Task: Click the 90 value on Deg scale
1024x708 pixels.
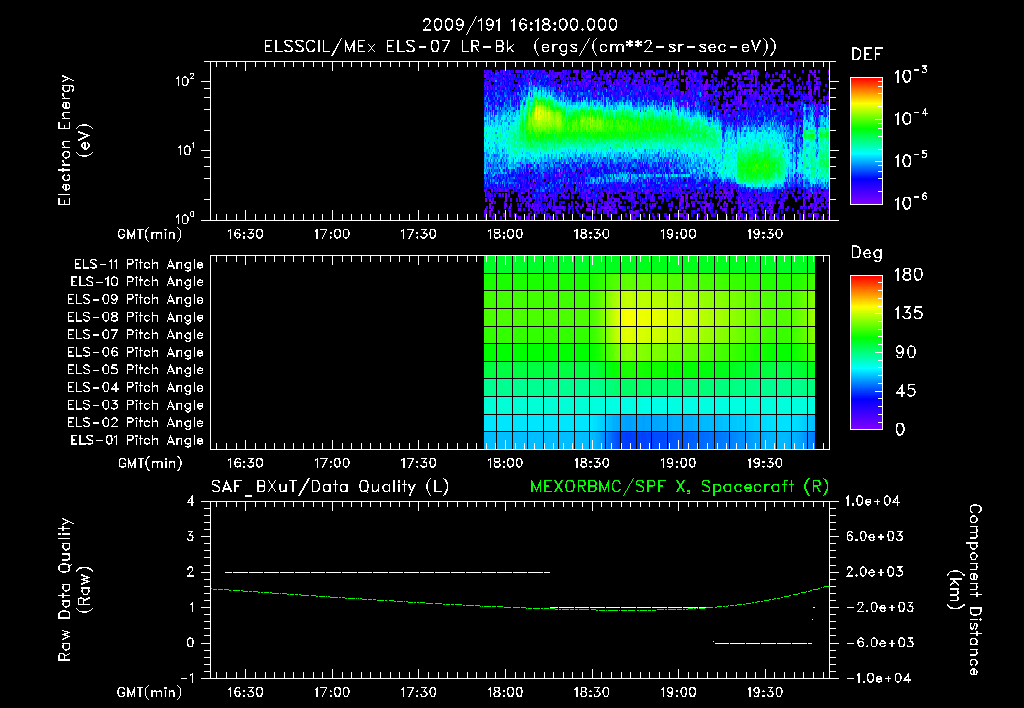Action: click(906, 353)
